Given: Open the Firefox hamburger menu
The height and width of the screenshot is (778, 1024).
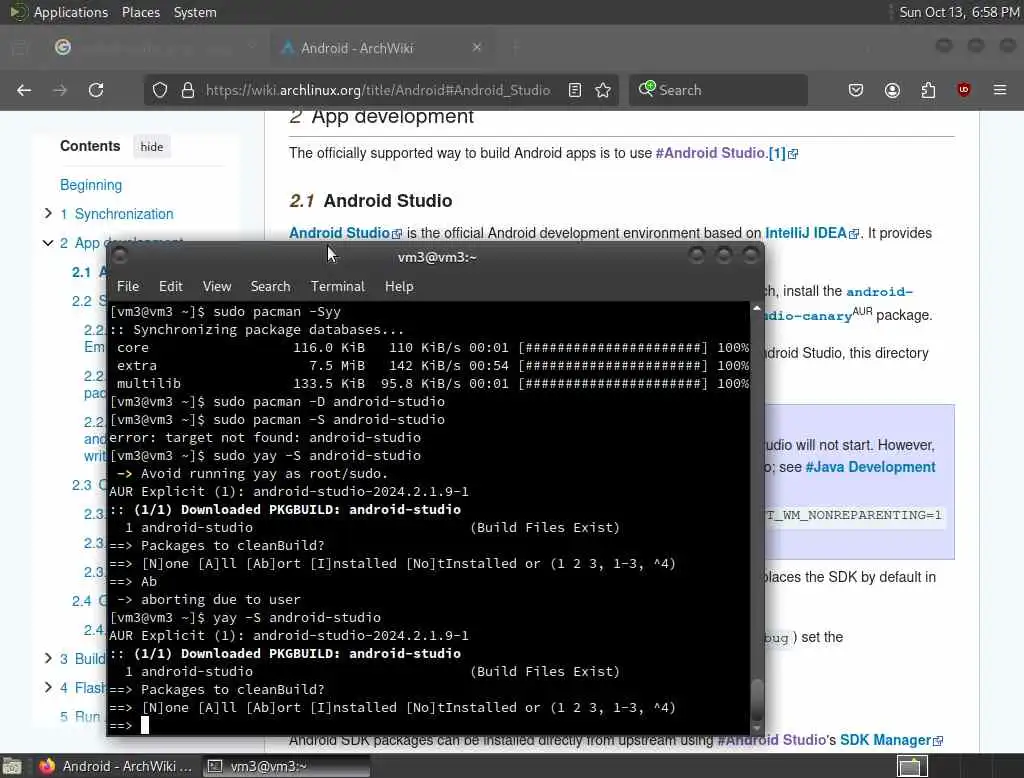Looking at the screenshot, I should coord(1000,90).
